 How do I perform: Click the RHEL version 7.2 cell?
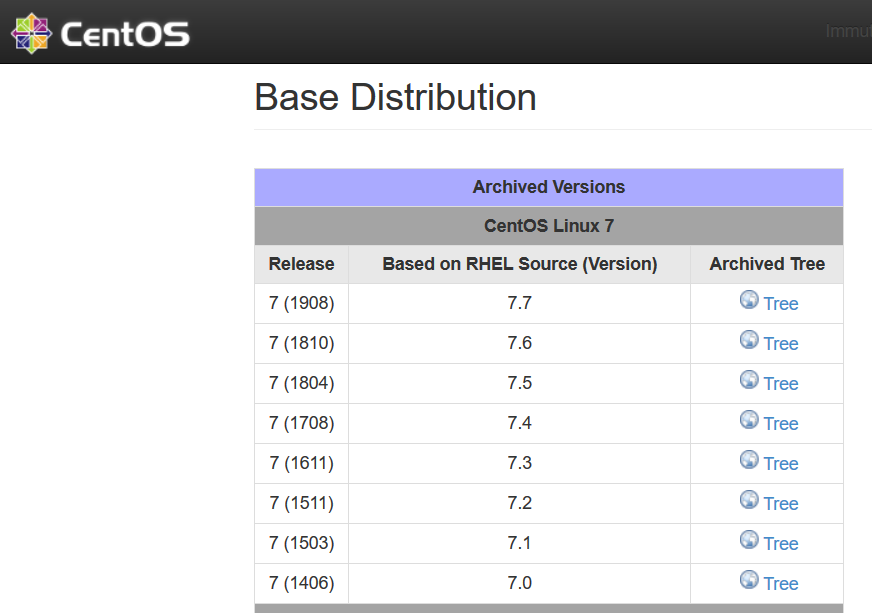click(x=519, y=504)
